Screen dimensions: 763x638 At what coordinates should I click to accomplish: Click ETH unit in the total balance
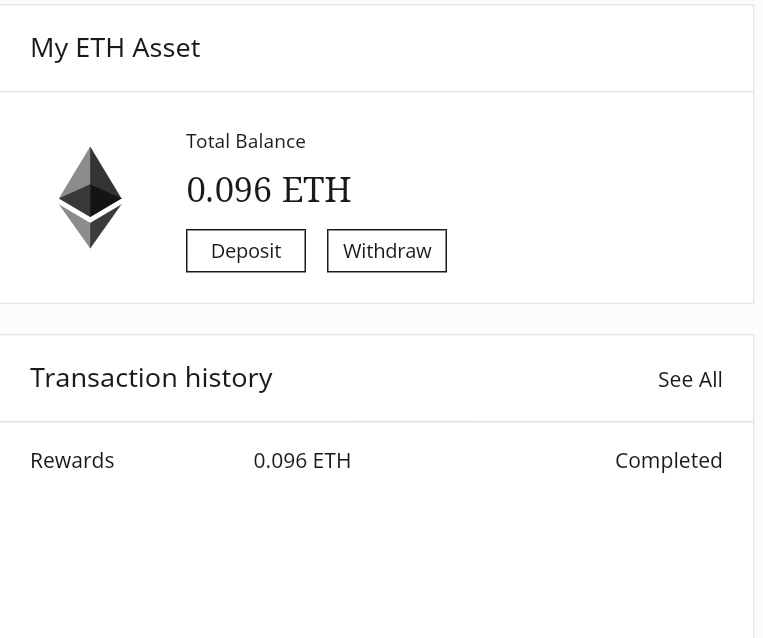point(317,189)
